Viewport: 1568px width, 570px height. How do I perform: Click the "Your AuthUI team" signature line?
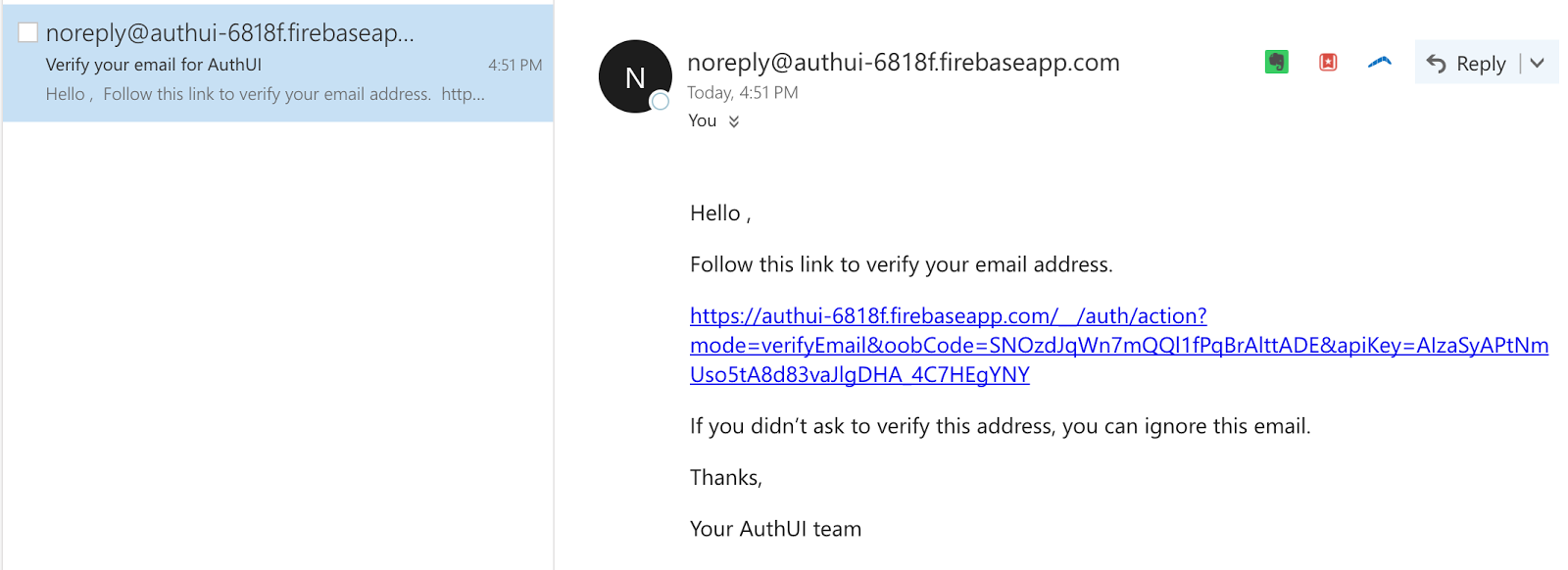pyautogui.click(x=775, y=529)
